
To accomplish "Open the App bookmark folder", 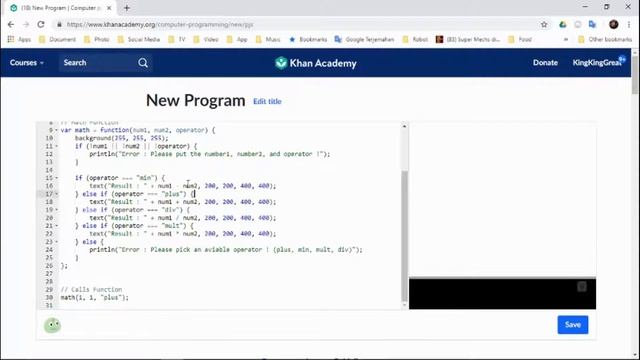I will point(237,39).
